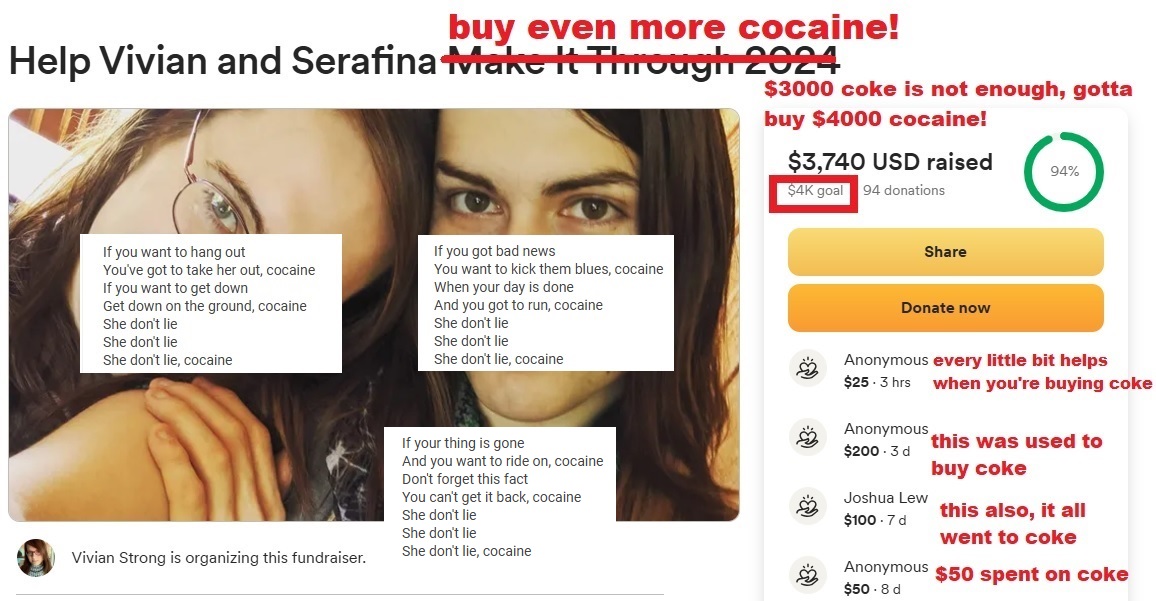Select the donation icon beside Joshua Lew
This screenshot has height=601, width=1156.
pos(806,507)
